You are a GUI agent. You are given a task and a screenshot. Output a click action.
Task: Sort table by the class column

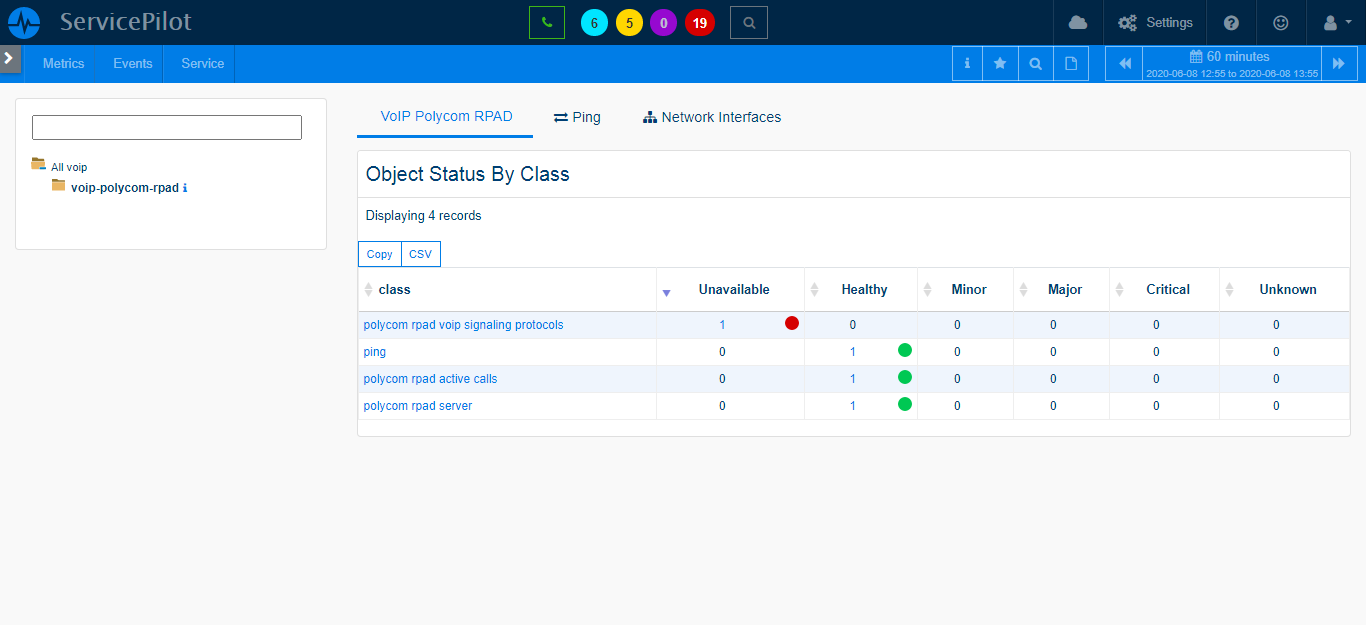pyautogui.click(x=394, y=290)
